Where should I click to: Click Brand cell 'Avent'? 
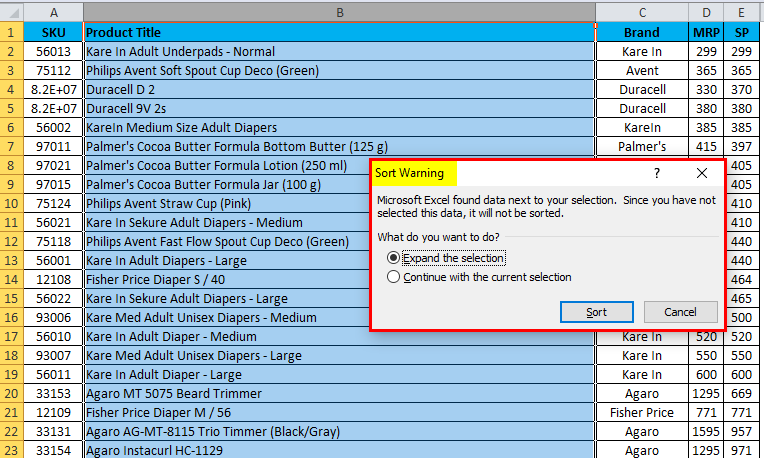point(642,70)
